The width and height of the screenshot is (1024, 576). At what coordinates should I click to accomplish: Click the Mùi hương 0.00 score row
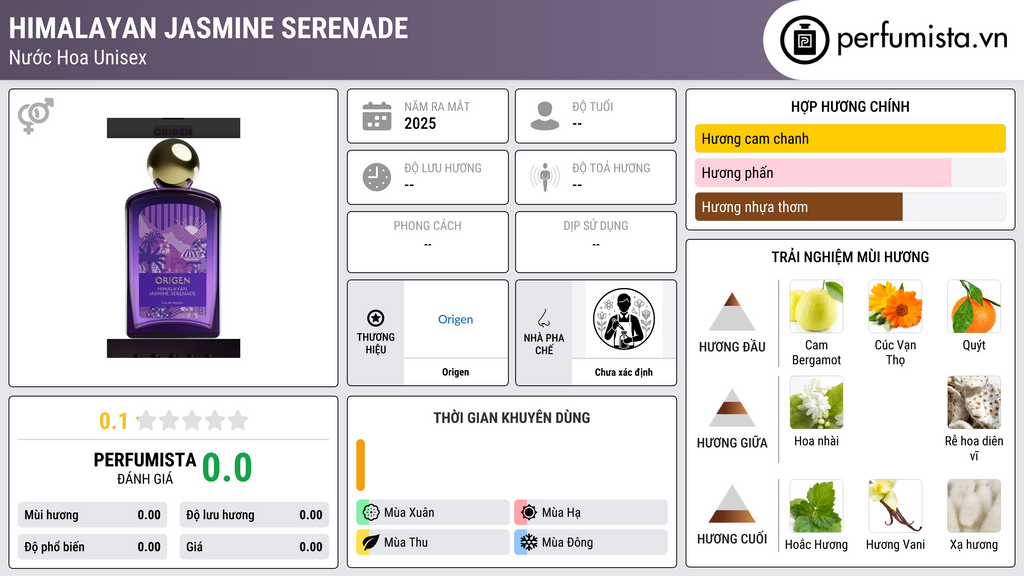click(92, 515)
